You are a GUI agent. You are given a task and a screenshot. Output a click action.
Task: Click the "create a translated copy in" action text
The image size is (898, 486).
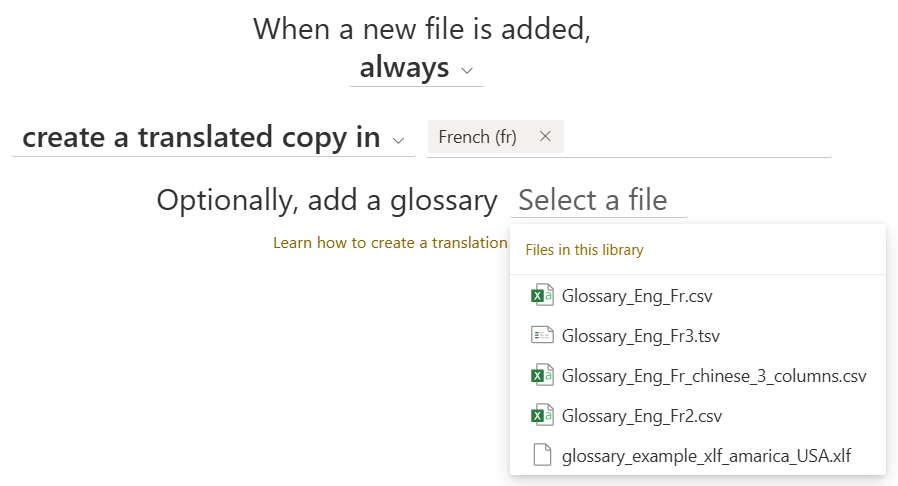[x=201, y=138]
